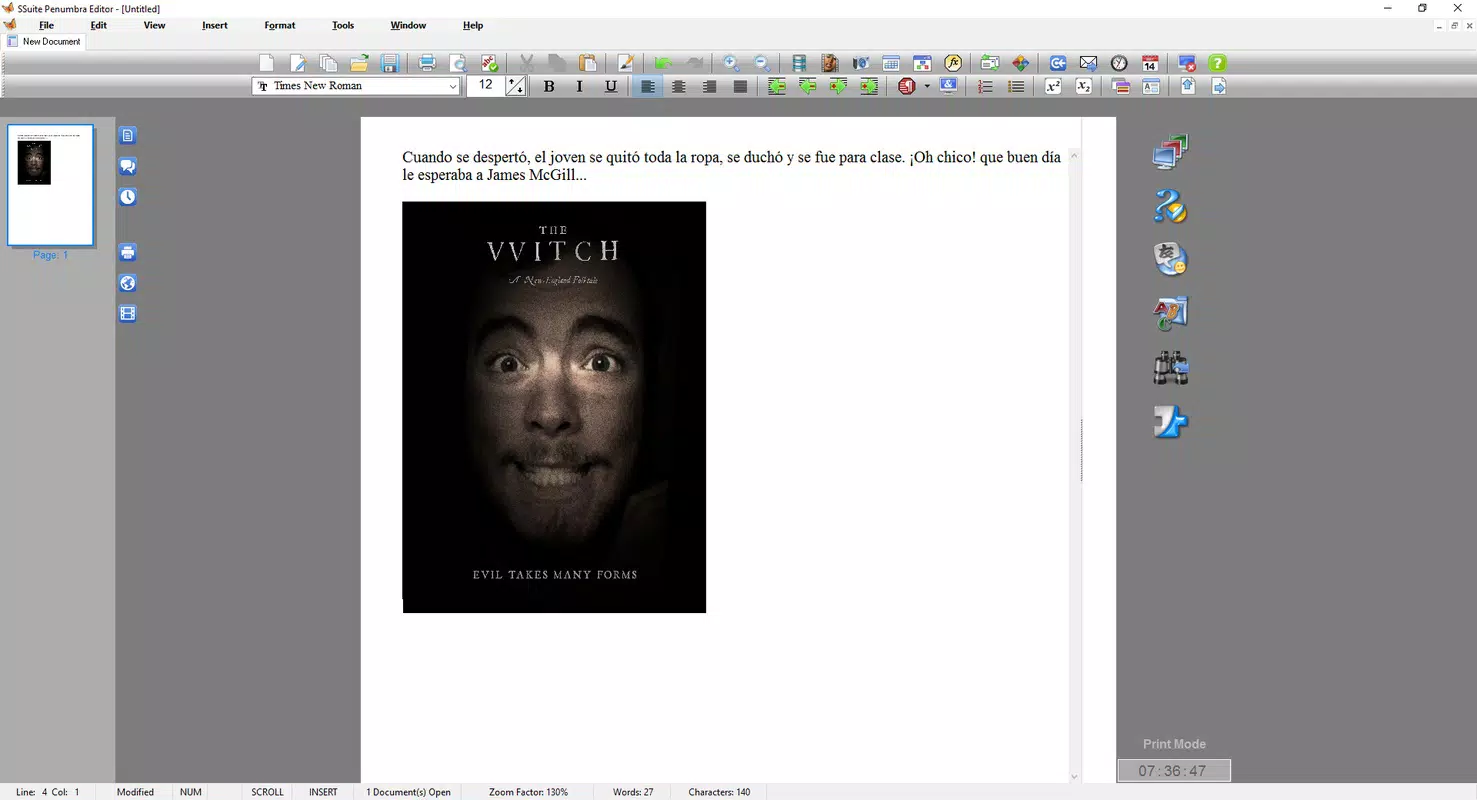The image size is (1477, 800).
Task: Open the Help menu
Action: 473,25
